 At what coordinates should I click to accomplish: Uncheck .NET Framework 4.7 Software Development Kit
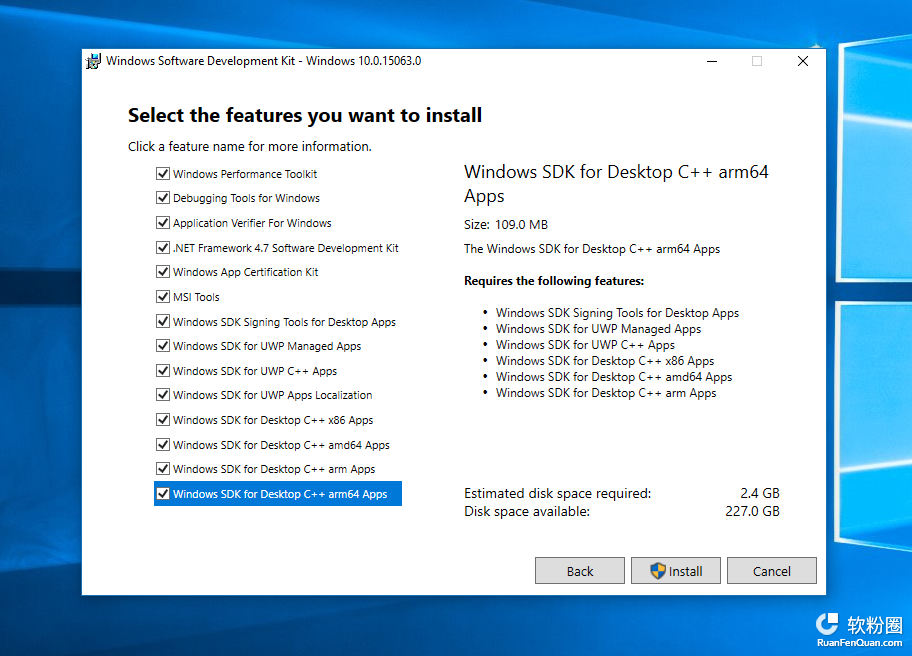click(x=163, y=247)
